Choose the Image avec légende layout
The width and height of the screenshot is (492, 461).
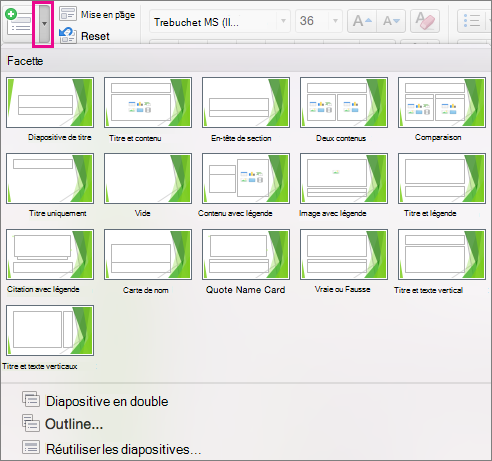pos(344,178)
